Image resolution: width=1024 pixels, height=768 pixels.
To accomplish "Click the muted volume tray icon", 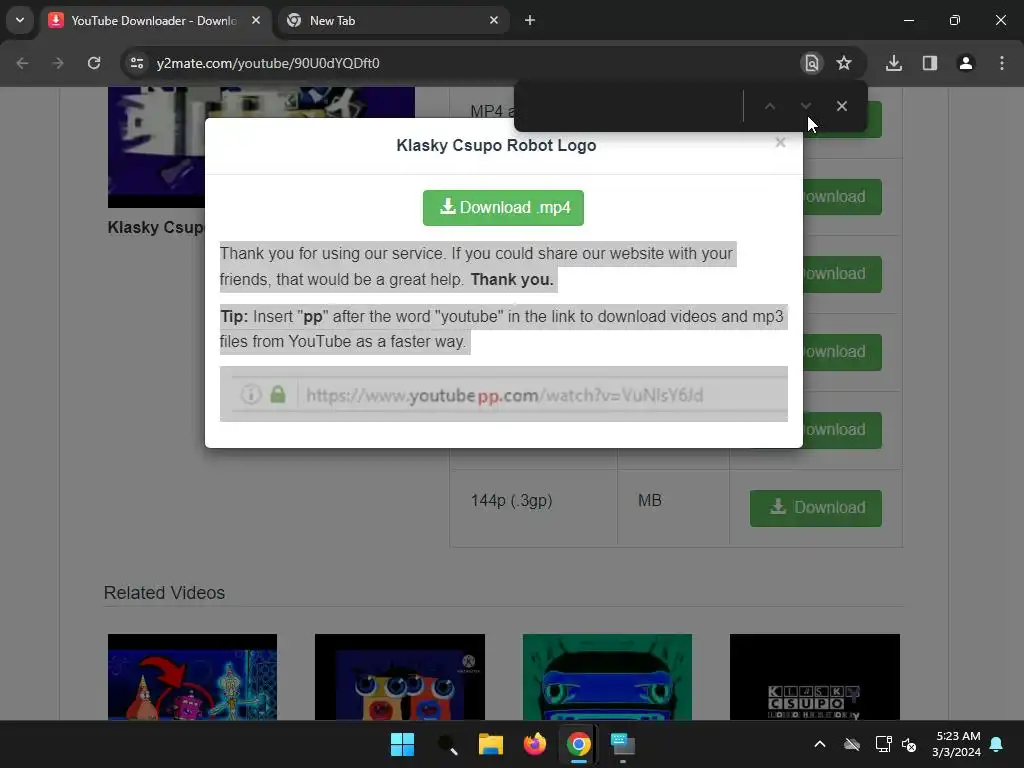I will pyautogui.click(x=909, y=744).
